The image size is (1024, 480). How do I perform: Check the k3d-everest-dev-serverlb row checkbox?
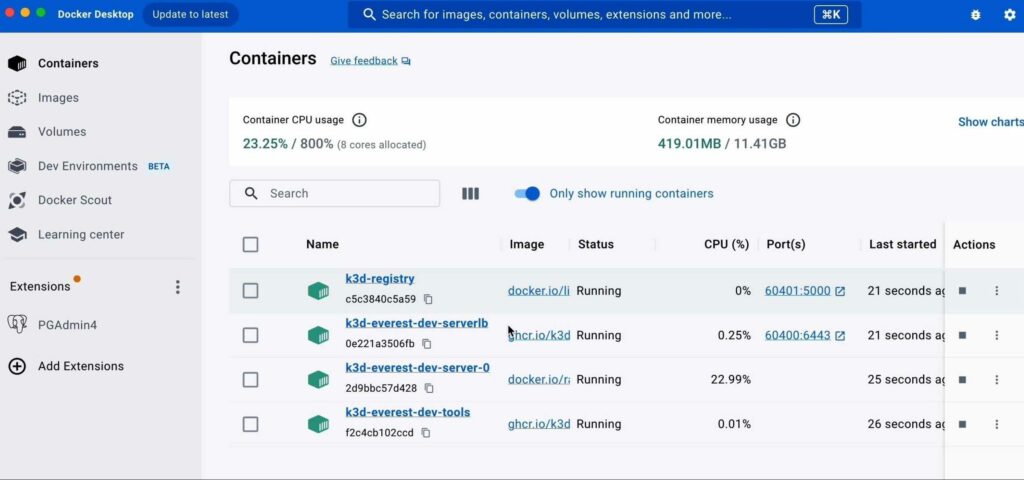pos(250,335)
